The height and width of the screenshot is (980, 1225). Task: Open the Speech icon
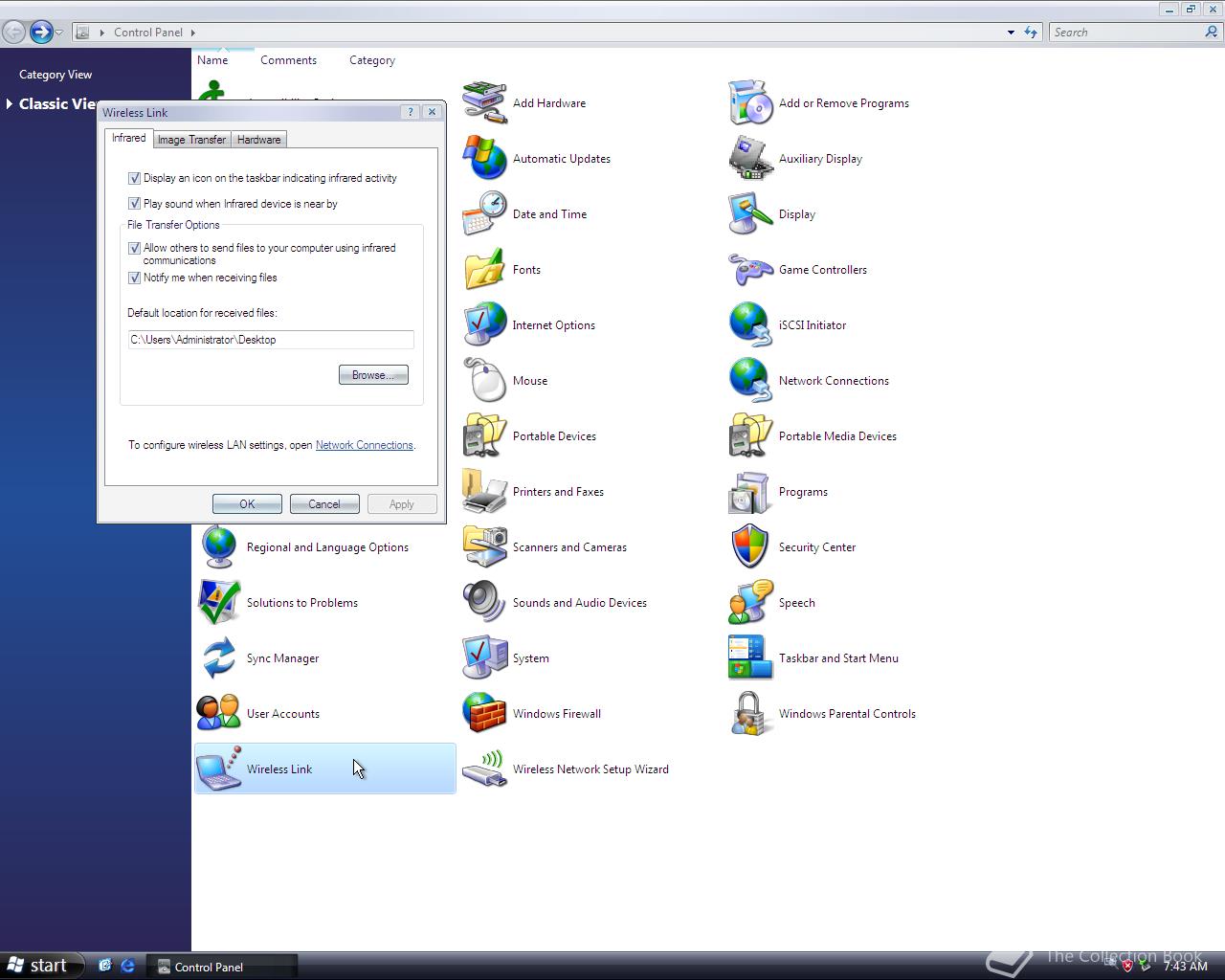point(750,603)
